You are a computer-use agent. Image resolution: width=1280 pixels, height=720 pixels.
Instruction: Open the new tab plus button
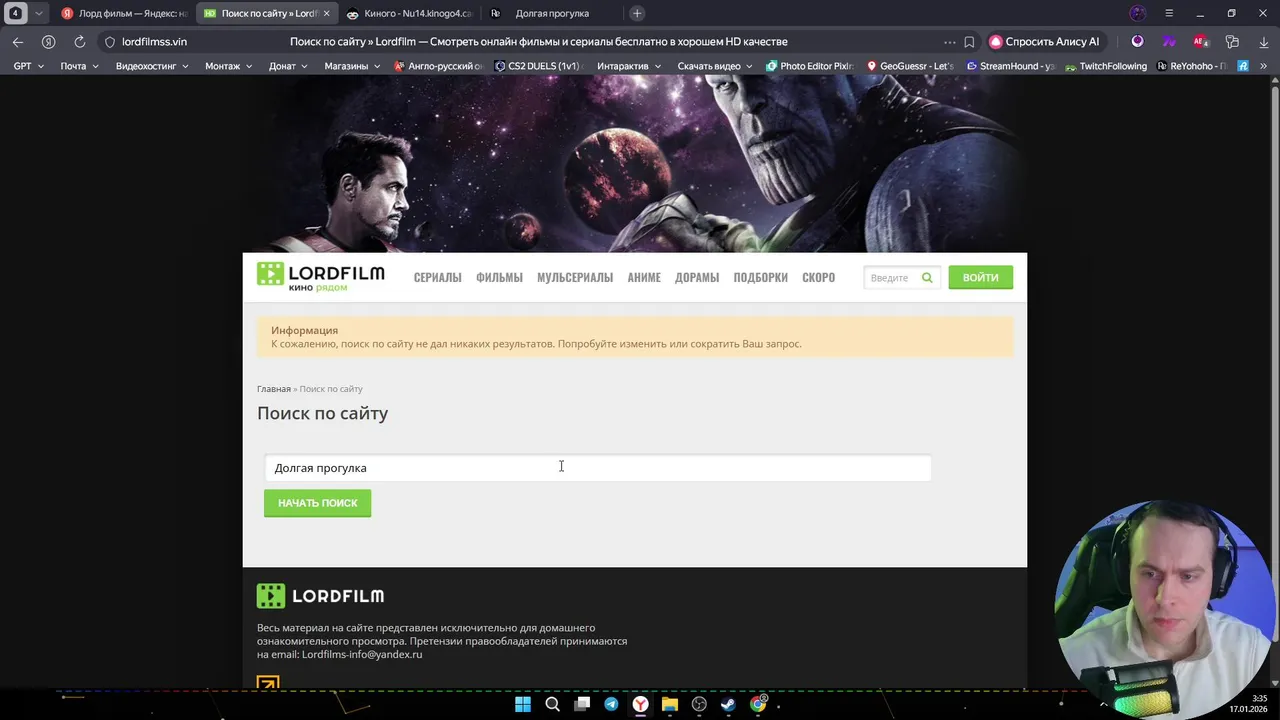[637, 13]
